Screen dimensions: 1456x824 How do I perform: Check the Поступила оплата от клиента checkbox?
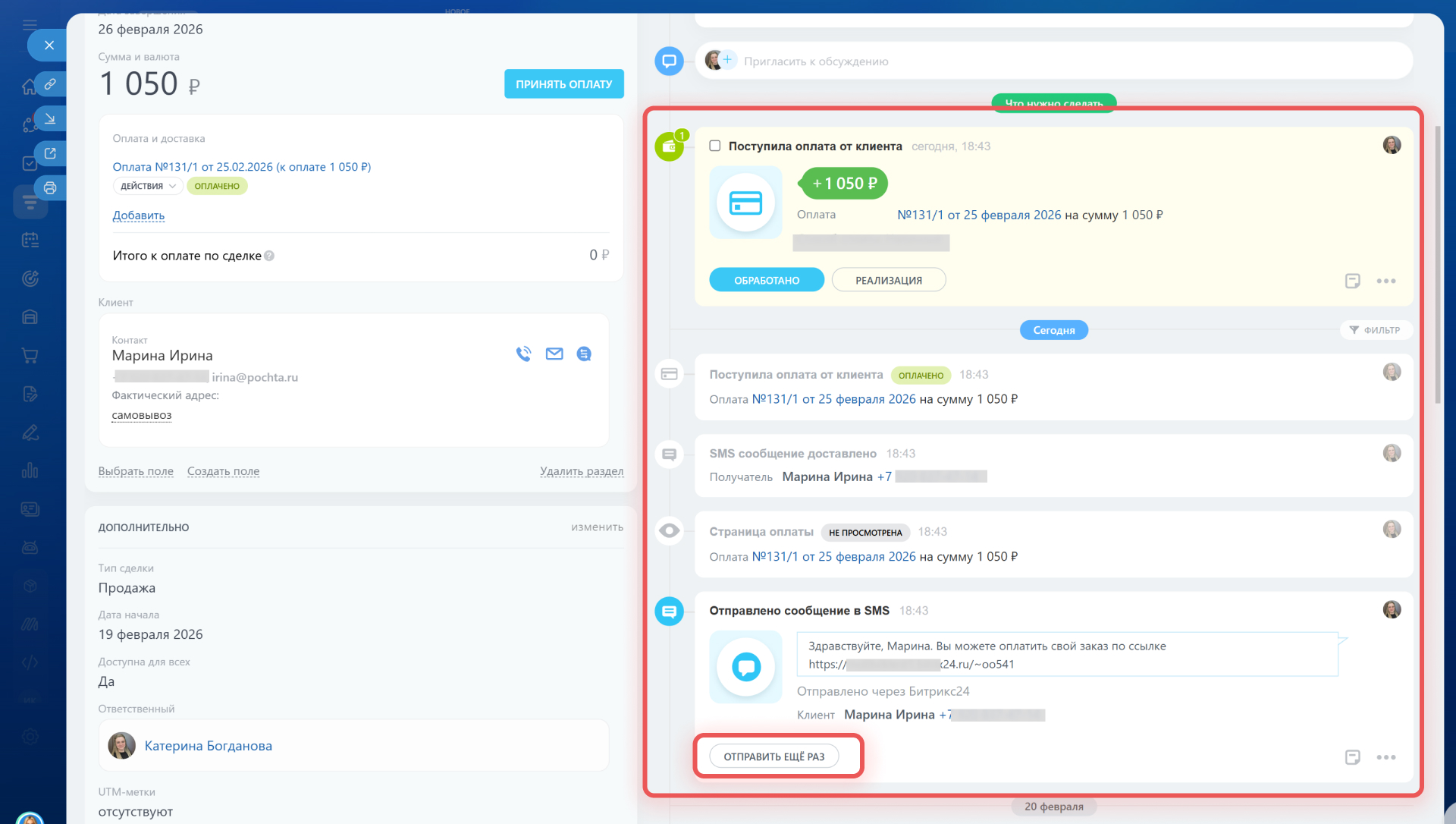point(714,146)
